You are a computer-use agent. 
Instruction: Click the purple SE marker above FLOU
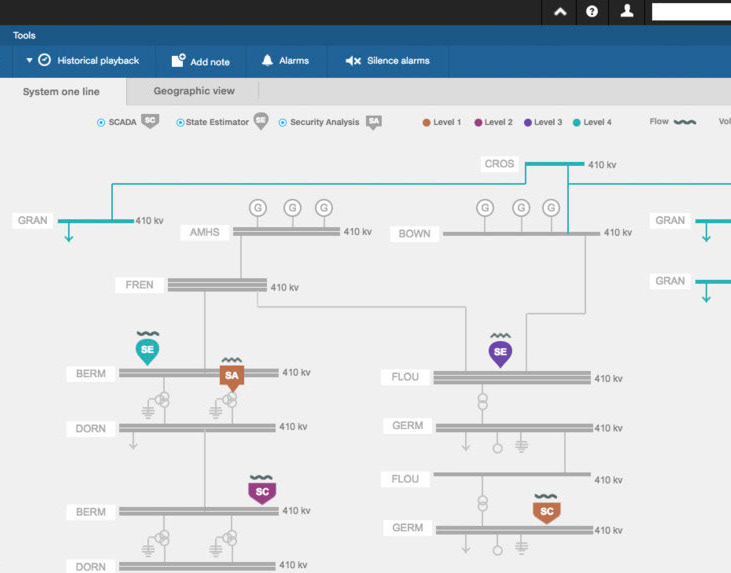click(500, 353)
